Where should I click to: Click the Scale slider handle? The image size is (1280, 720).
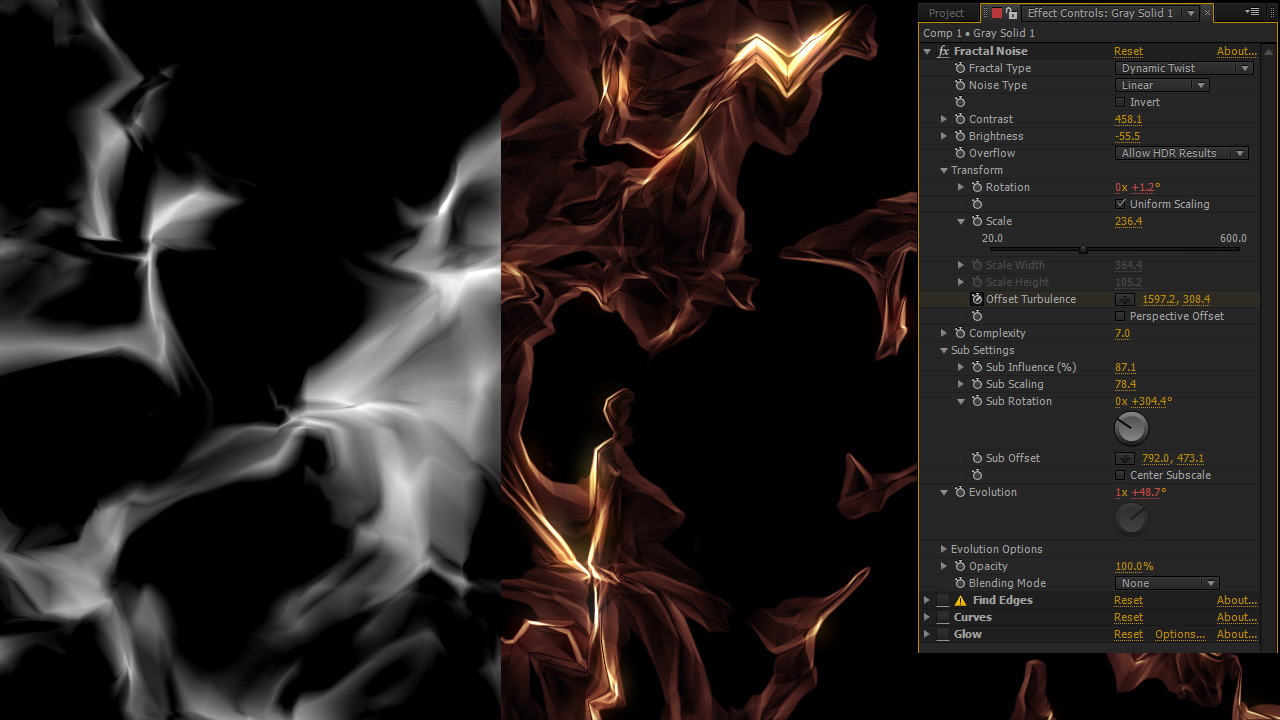click(x=1083, y=249)
